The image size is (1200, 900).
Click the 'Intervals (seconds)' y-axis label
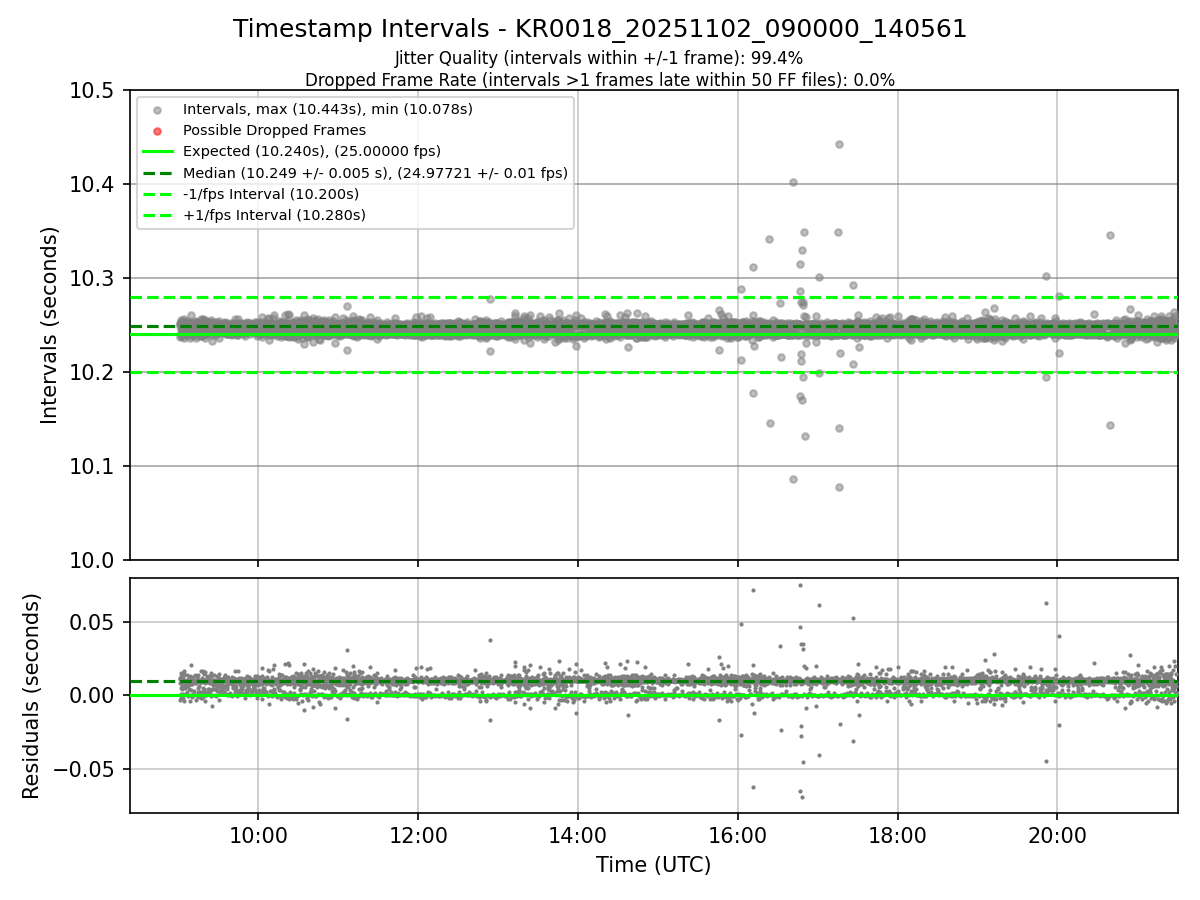(x=50, y=325)
